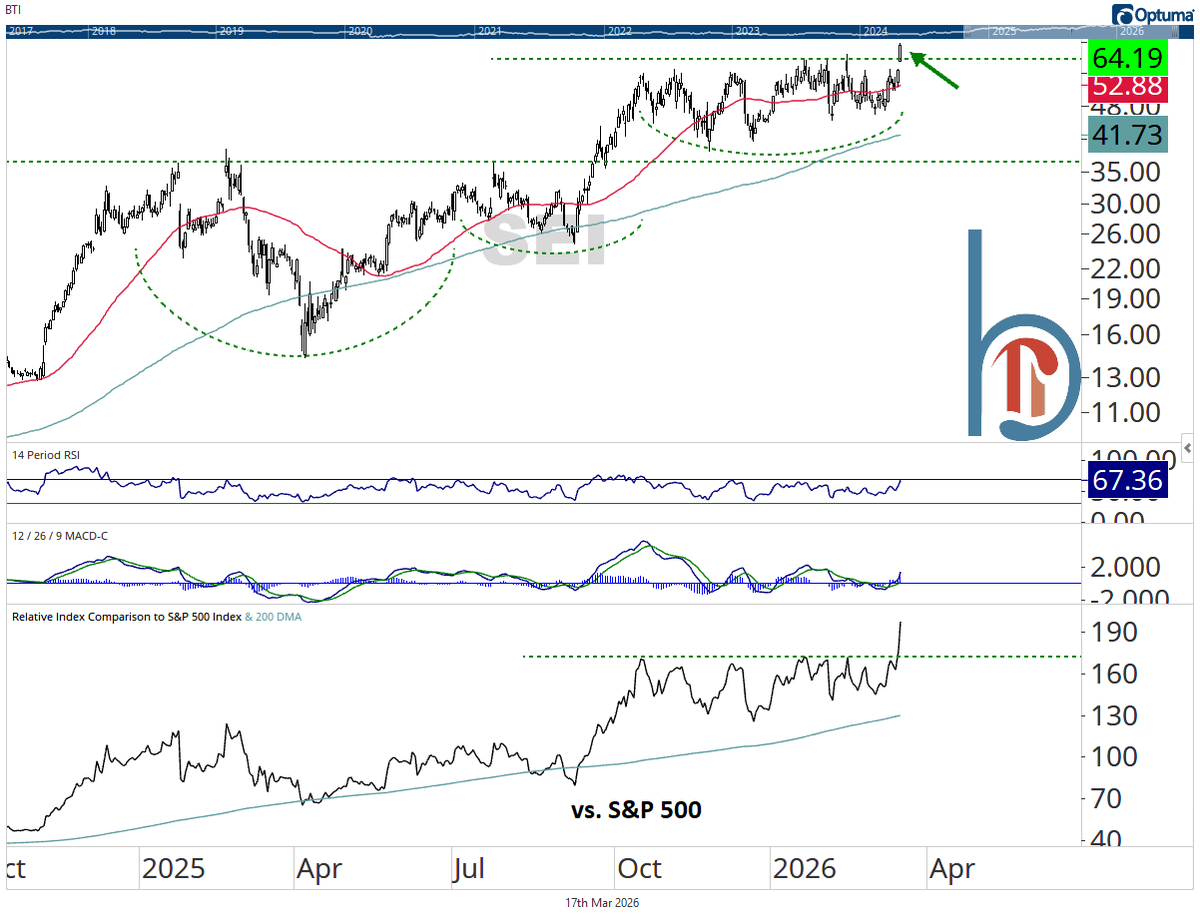The width and height of the screenshot is (1200, 922).
Task: Jump to 2018 in the timeline navigator
Action: [102, 31]
